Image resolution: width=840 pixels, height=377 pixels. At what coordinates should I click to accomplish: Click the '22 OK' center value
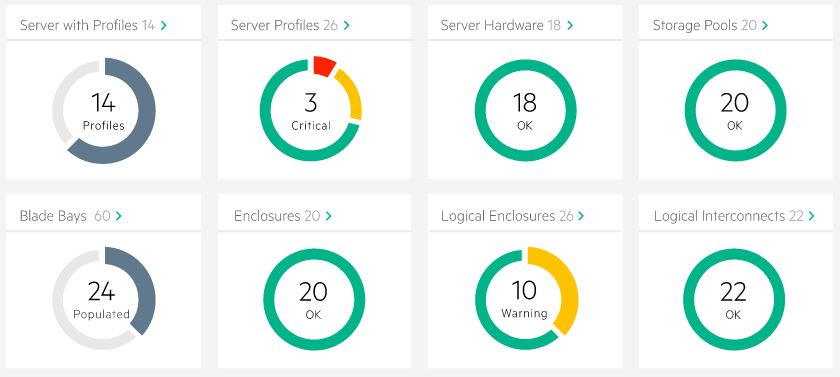click(x=733, y=301)
